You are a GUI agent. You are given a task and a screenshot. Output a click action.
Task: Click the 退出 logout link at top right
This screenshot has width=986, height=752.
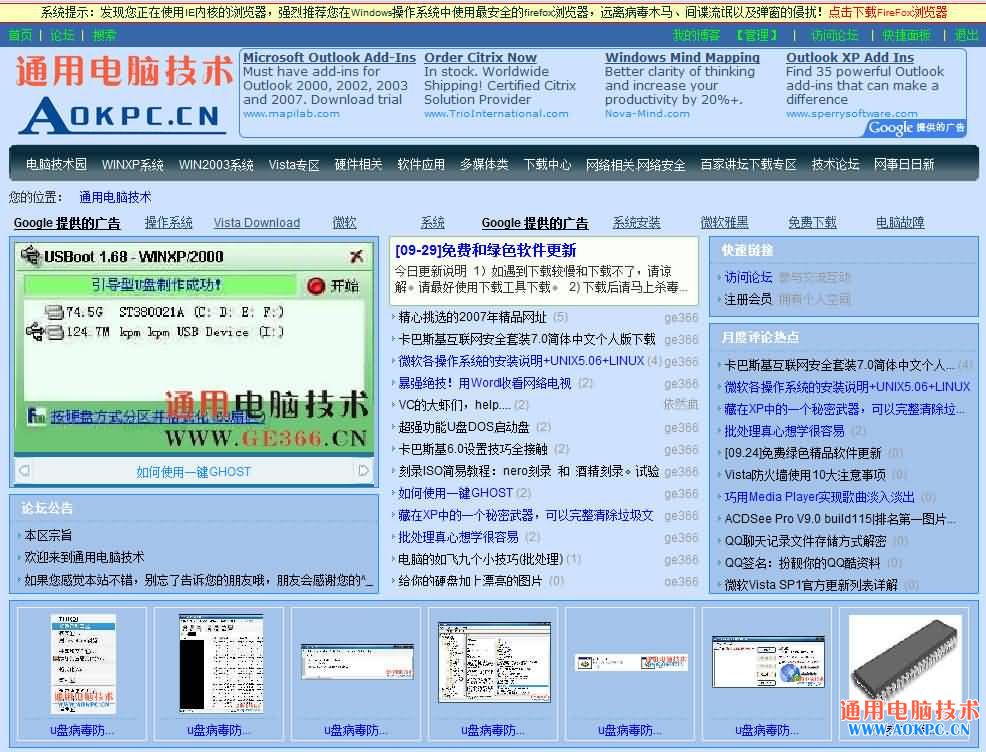click(966, 35)
